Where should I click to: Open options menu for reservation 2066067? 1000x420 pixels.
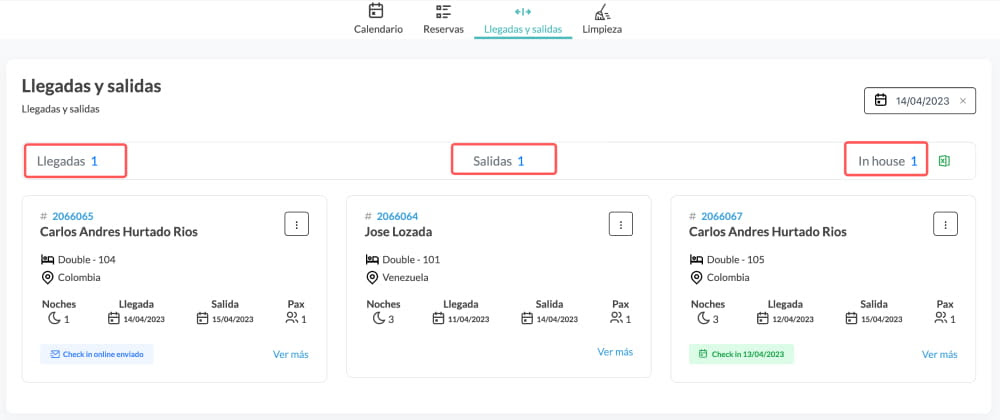pos(945,224)
